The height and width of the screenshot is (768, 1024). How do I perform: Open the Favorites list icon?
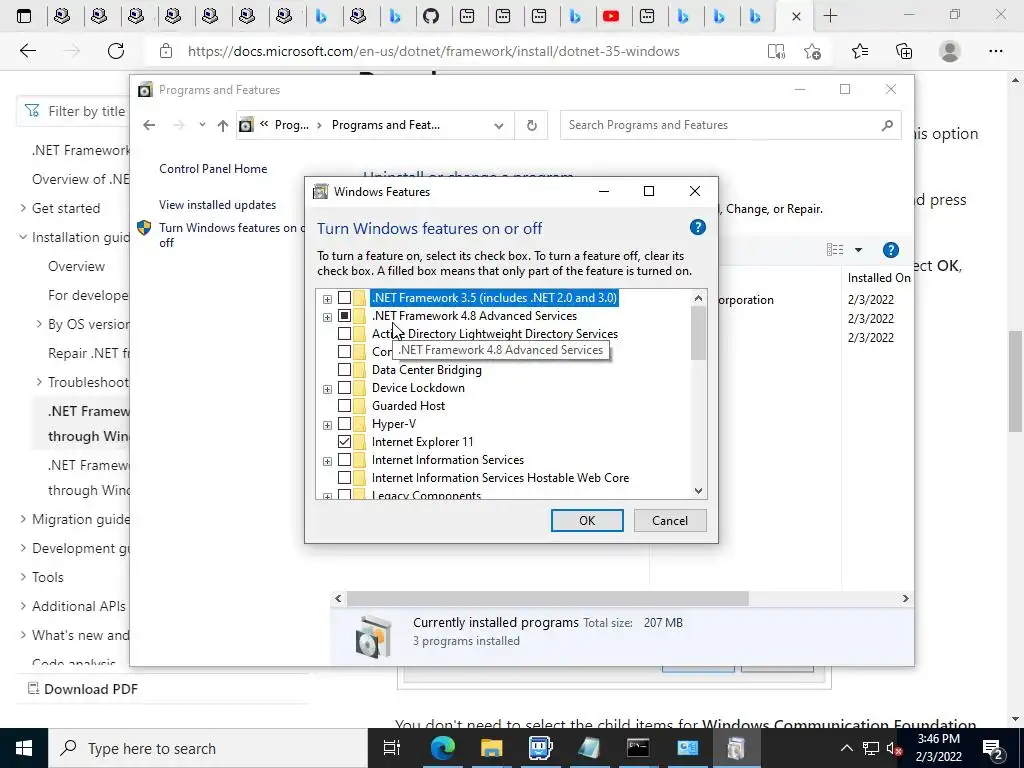860,51
